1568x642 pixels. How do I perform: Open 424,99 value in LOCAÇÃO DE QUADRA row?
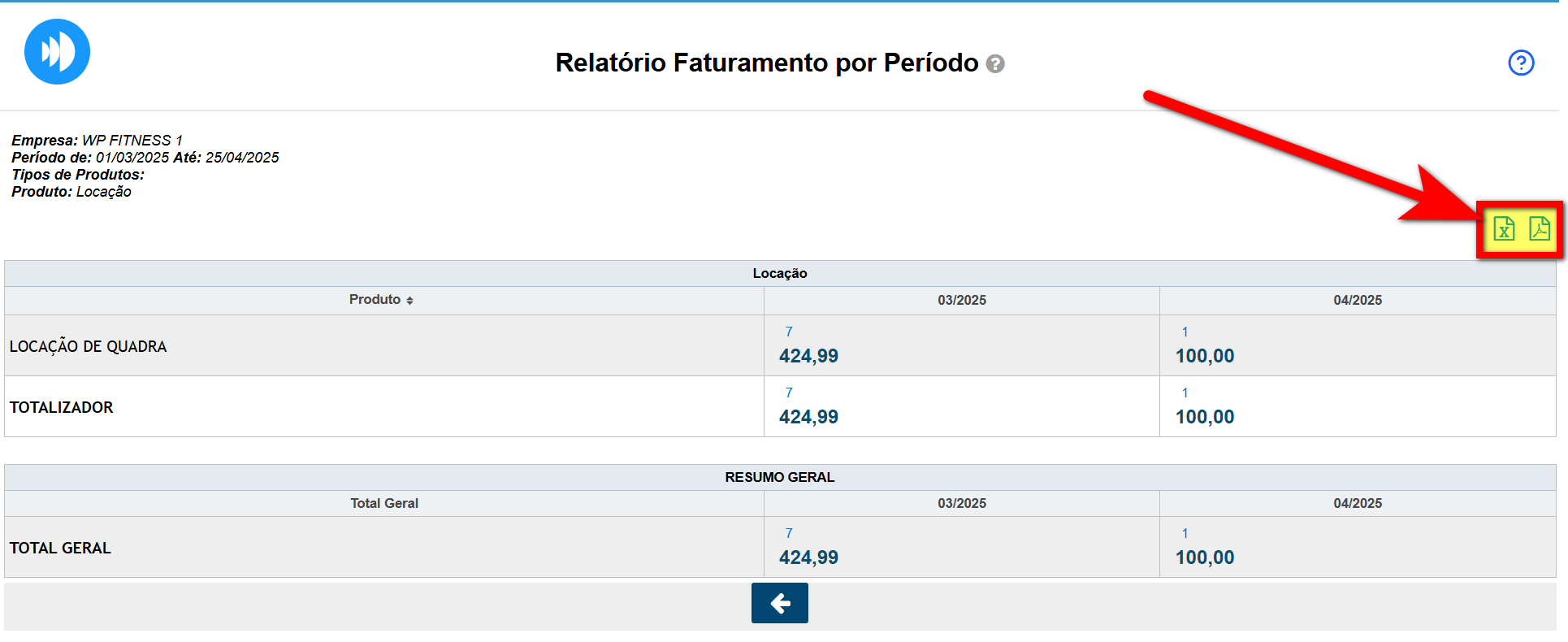[808, 356]
